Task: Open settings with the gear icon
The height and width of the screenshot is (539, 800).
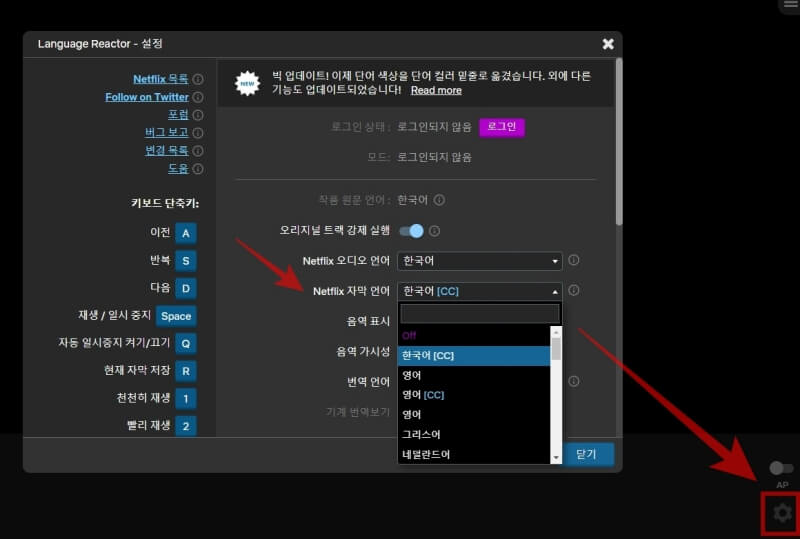Action: point(782,513)
